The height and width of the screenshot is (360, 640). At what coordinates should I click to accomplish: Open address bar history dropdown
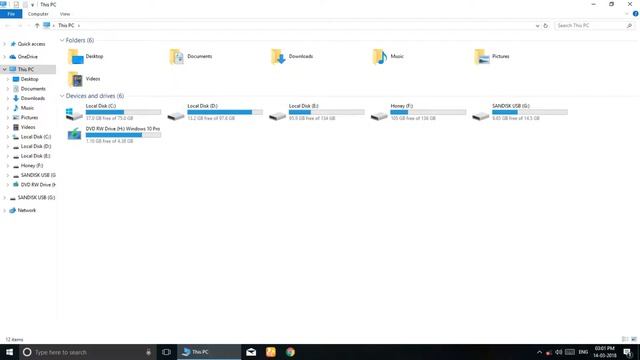point(537,25)
